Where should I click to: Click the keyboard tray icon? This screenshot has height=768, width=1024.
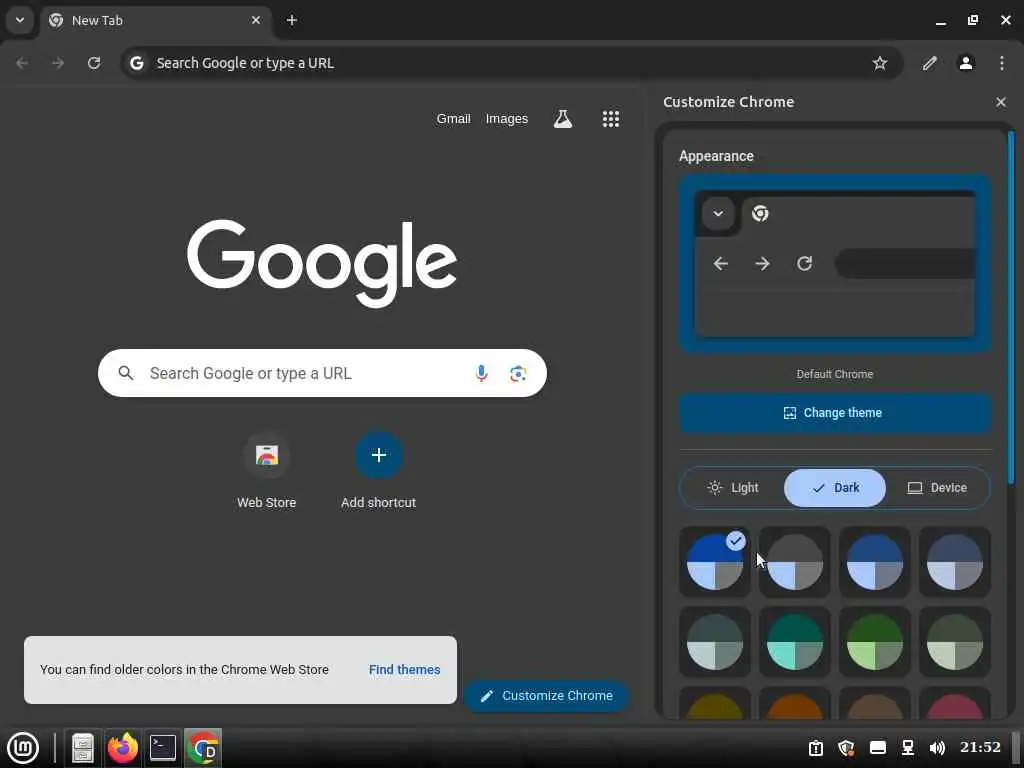pyautogui.click(x=878, y=748)
